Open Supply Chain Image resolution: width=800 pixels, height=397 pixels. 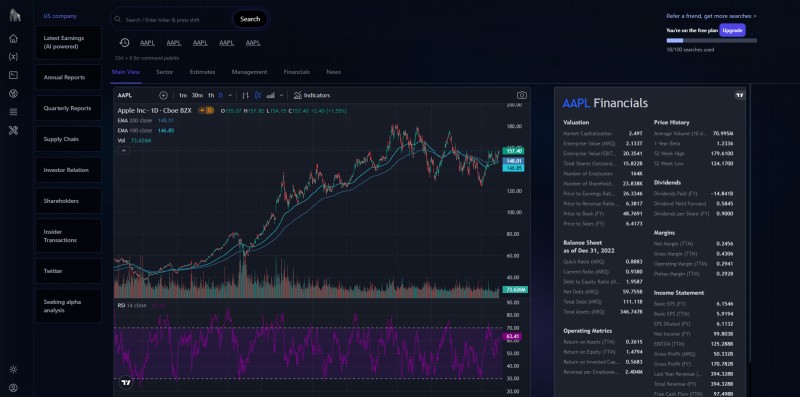[x=68, y=139]
